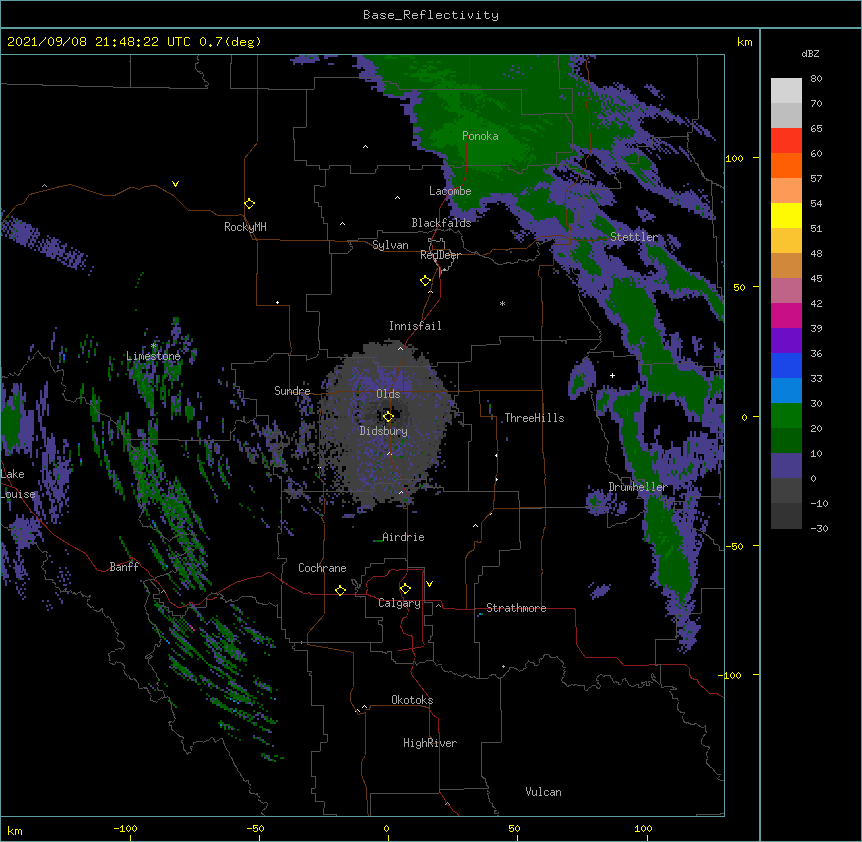Click the Lacombe city label
This screenshot has width=862, height=842.
tap(450, 191)
